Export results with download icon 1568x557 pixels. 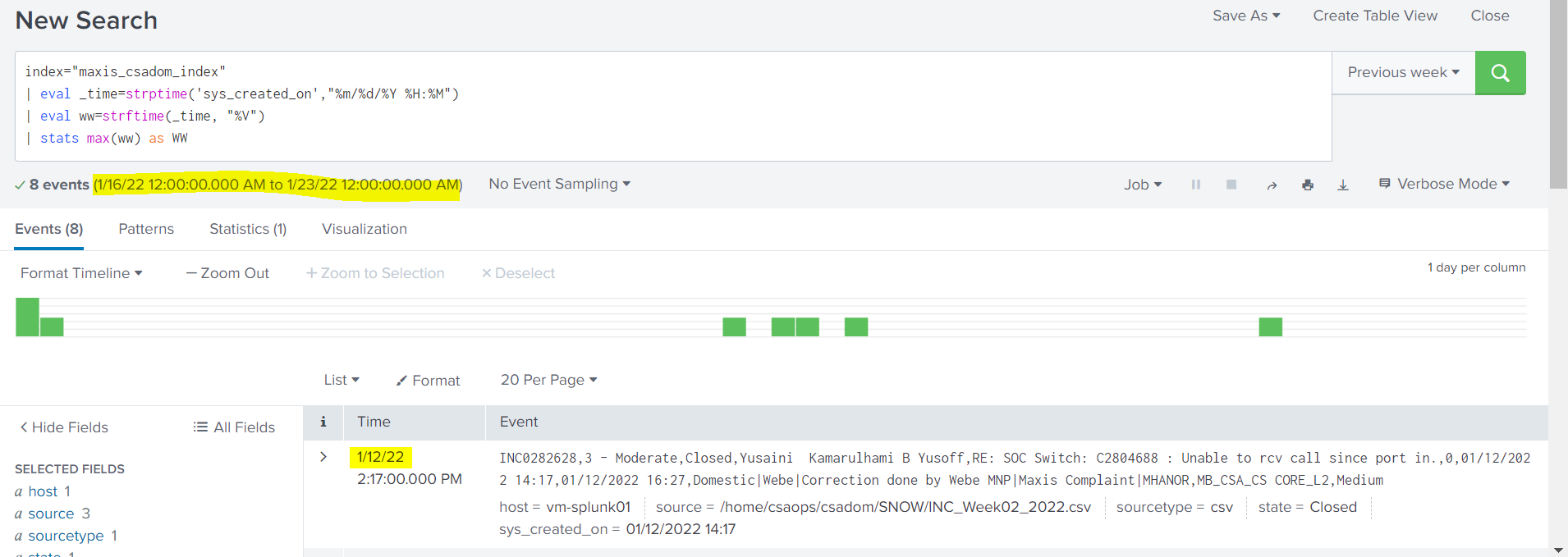pos(1343,185)
